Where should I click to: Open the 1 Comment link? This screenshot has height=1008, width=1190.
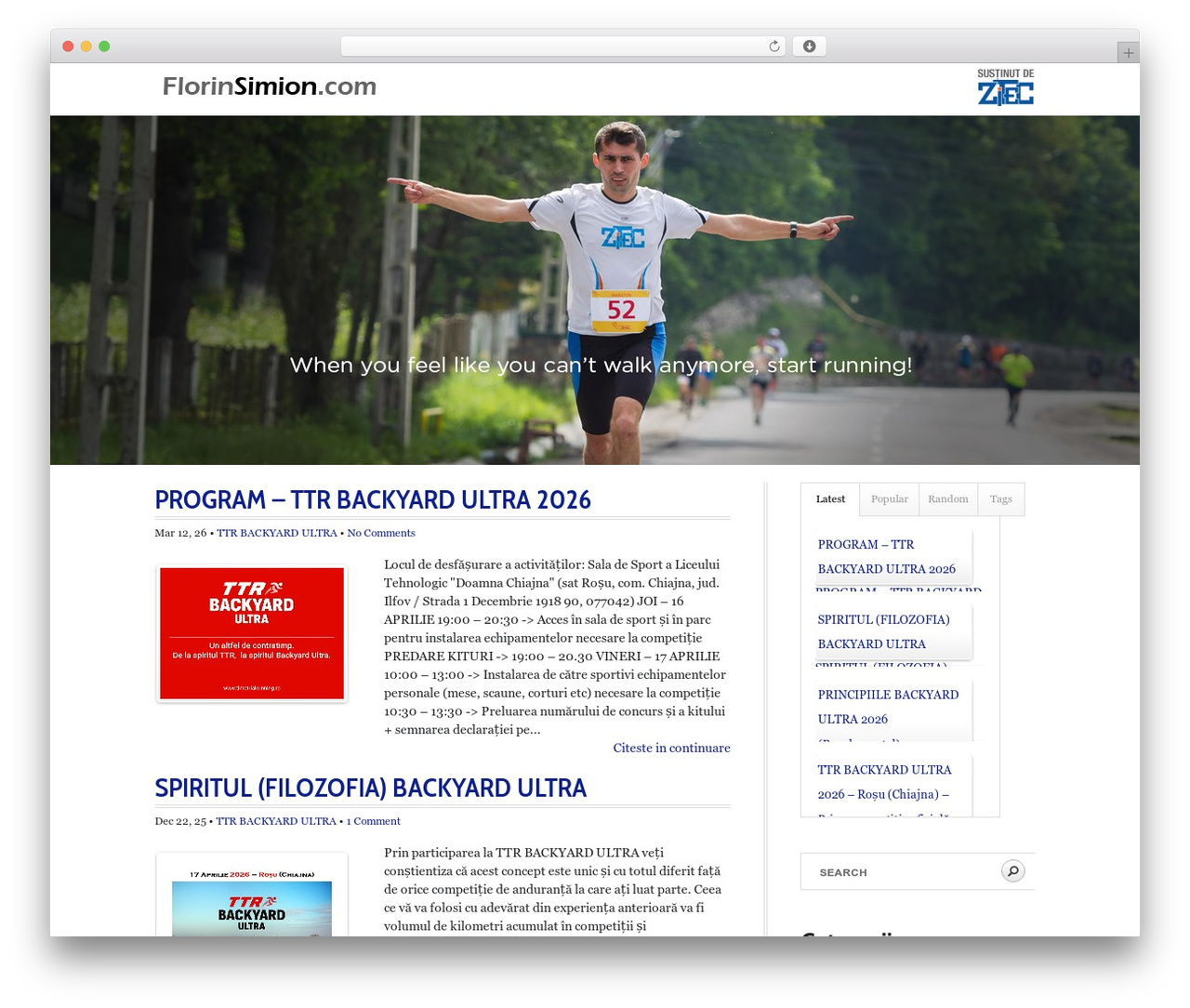pos(374,821)
